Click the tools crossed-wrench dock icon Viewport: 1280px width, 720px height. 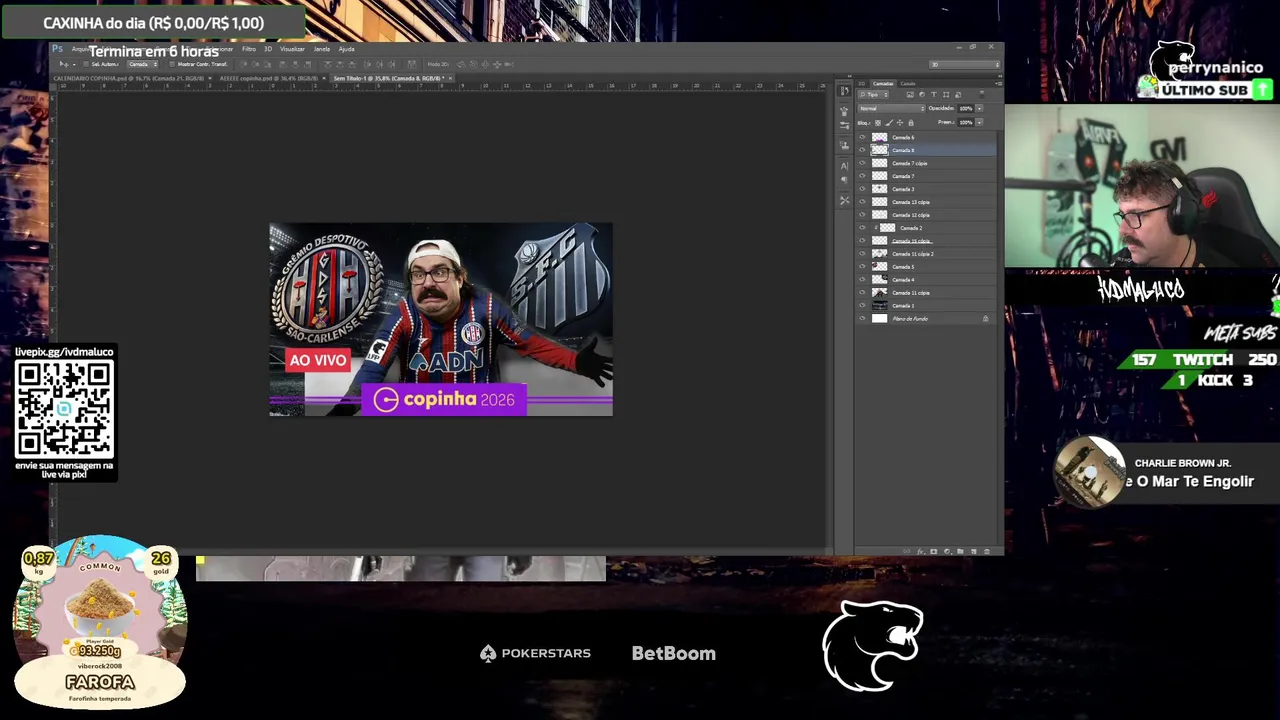tap(844, 200)
